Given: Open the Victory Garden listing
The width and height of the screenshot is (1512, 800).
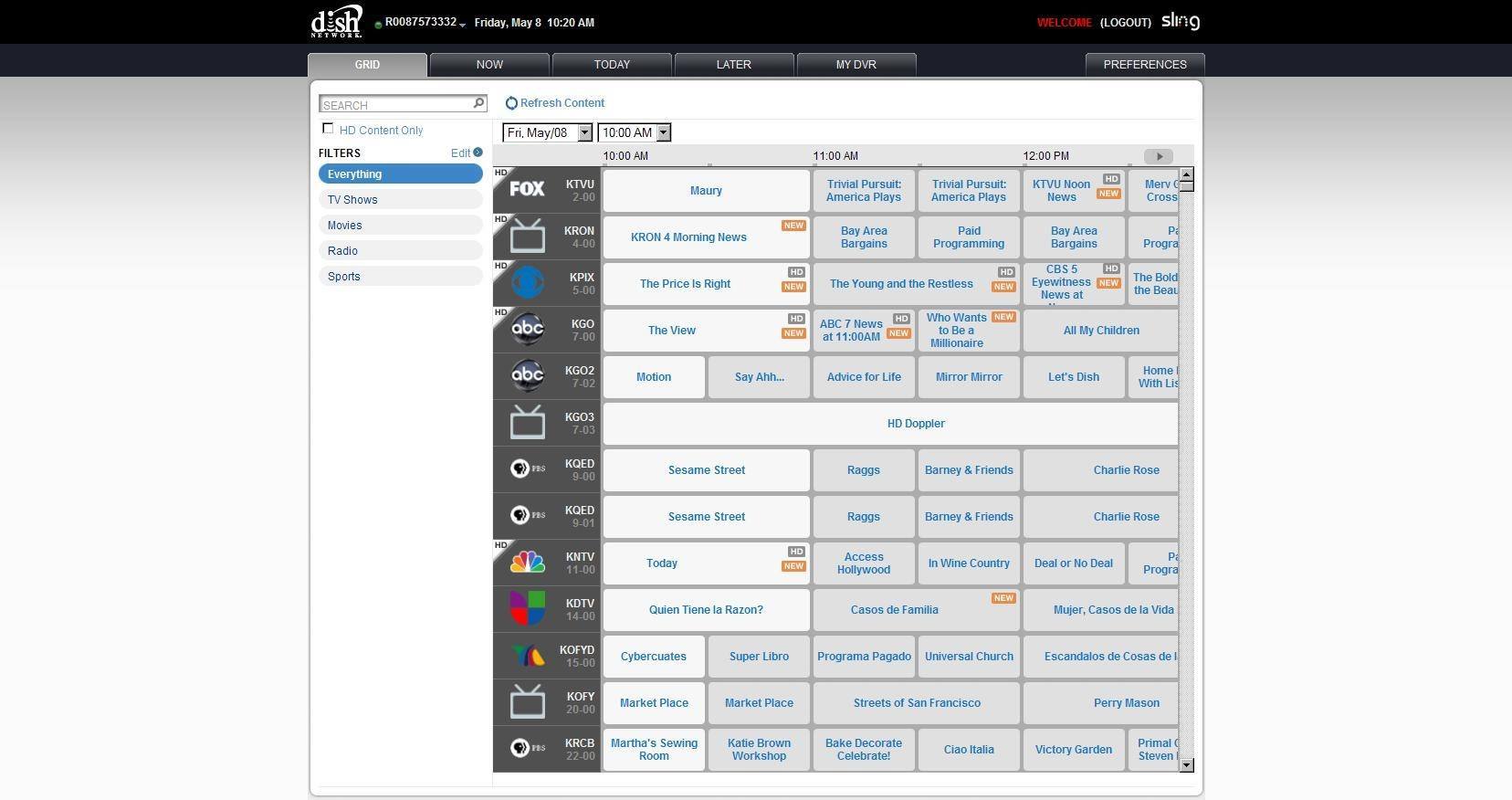Looking at the screenshot, I should (x=1074, y=750).
